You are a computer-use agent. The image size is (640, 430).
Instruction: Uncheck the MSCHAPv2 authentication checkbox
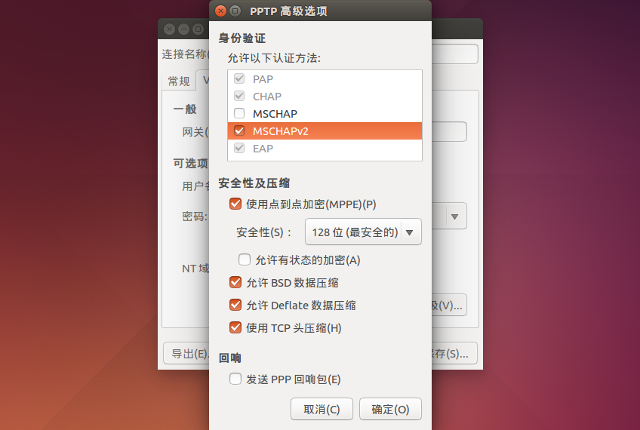coord(239,131)
